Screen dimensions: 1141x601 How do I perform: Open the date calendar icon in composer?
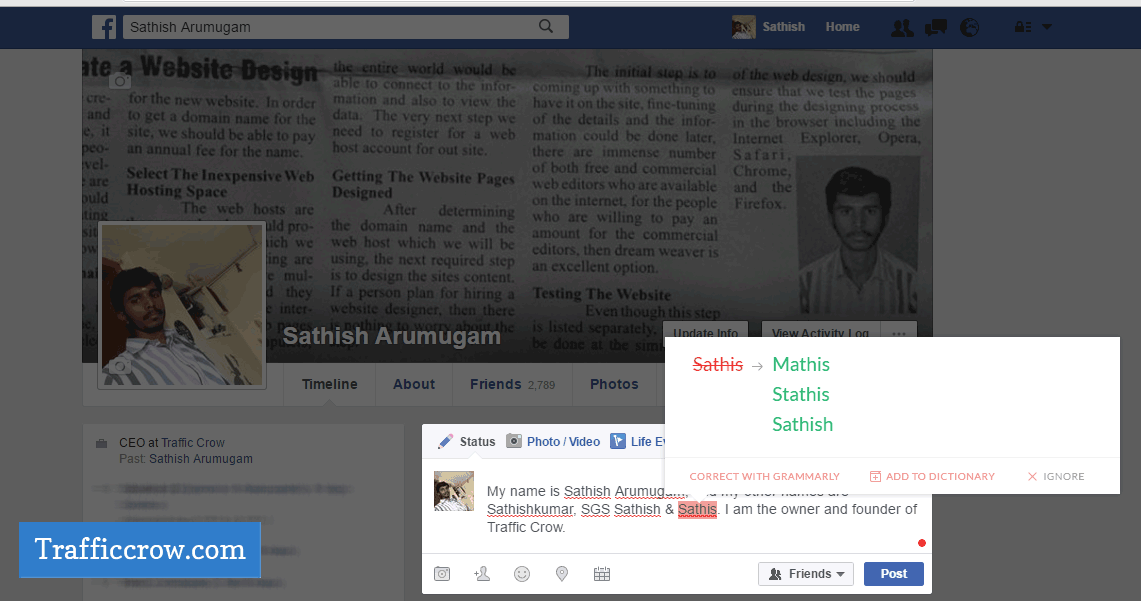click(x=602, y=574)
